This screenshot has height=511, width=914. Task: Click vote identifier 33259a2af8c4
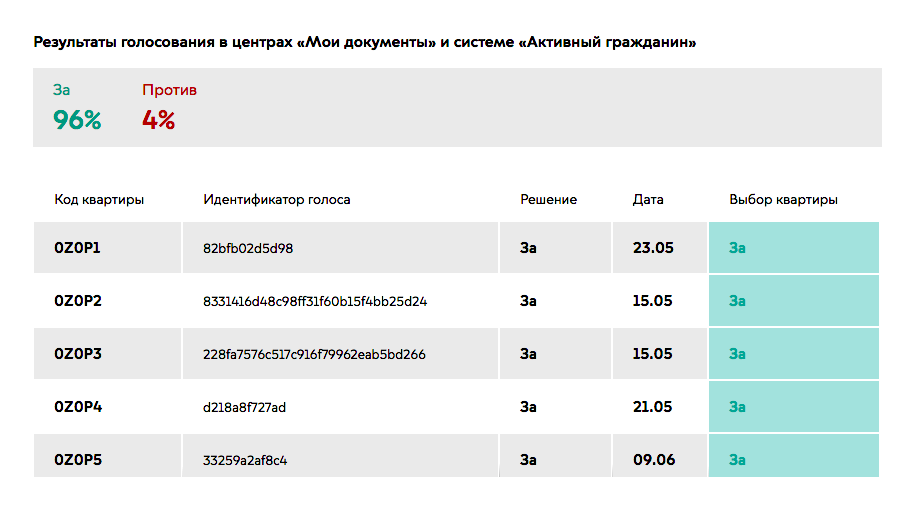pos(245,460)
